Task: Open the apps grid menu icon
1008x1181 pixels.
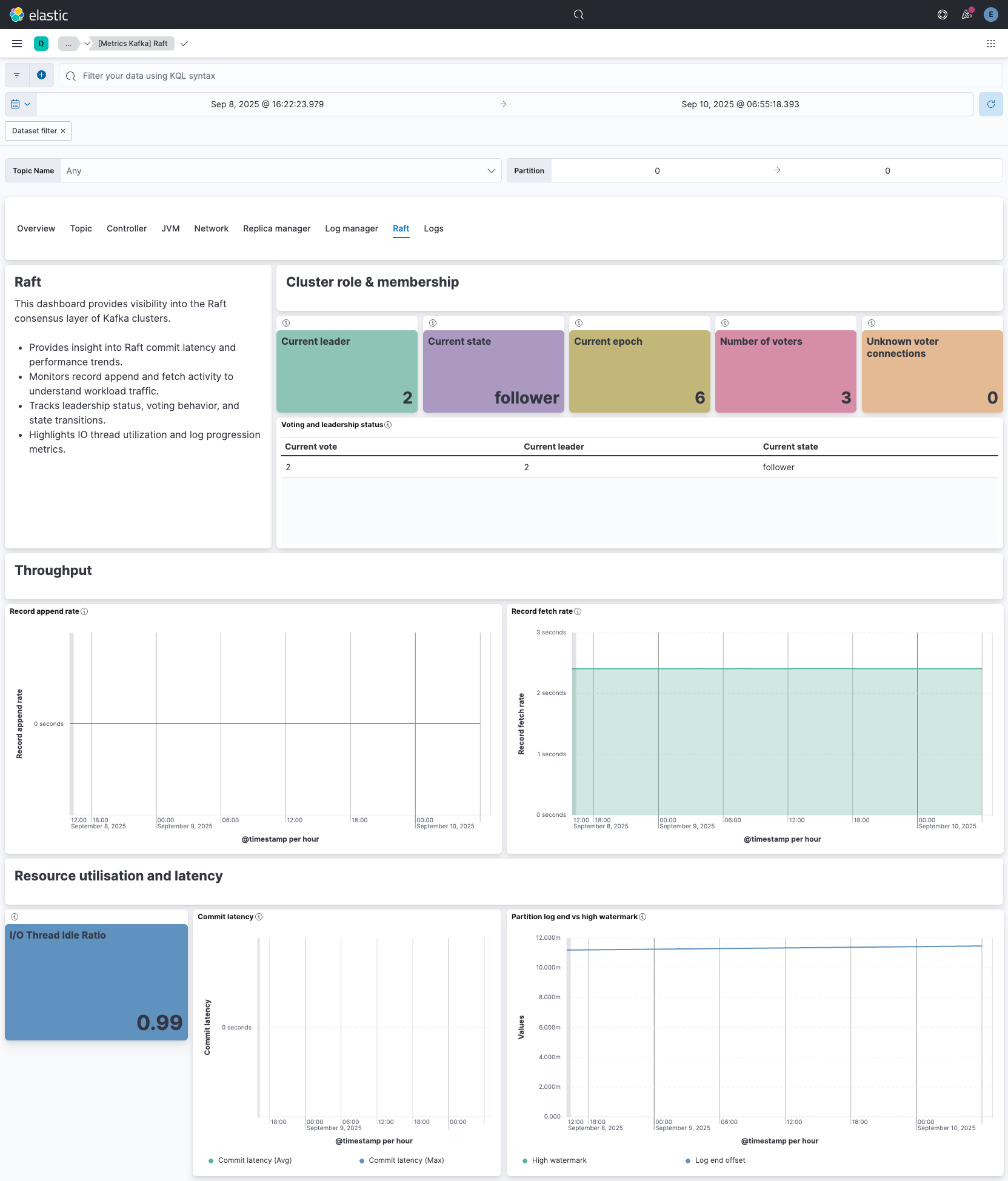Action: tap(991, 44)
